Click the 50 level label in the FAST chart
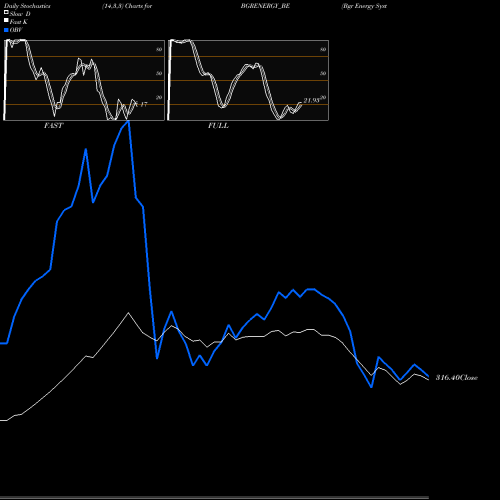This screenshot has height=500, width=500. [159, 73]
